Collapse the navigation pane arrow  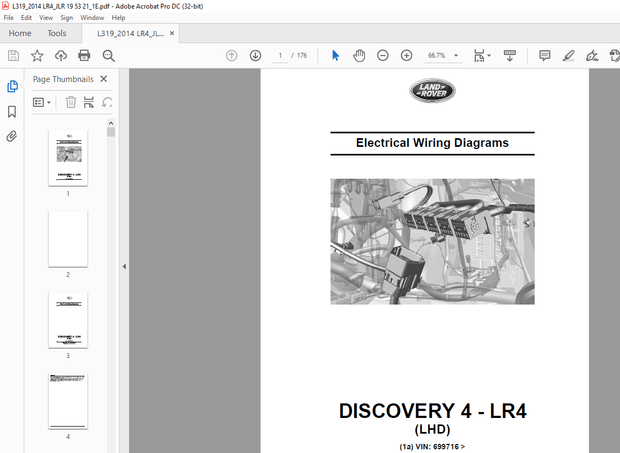tap(124, 266)
